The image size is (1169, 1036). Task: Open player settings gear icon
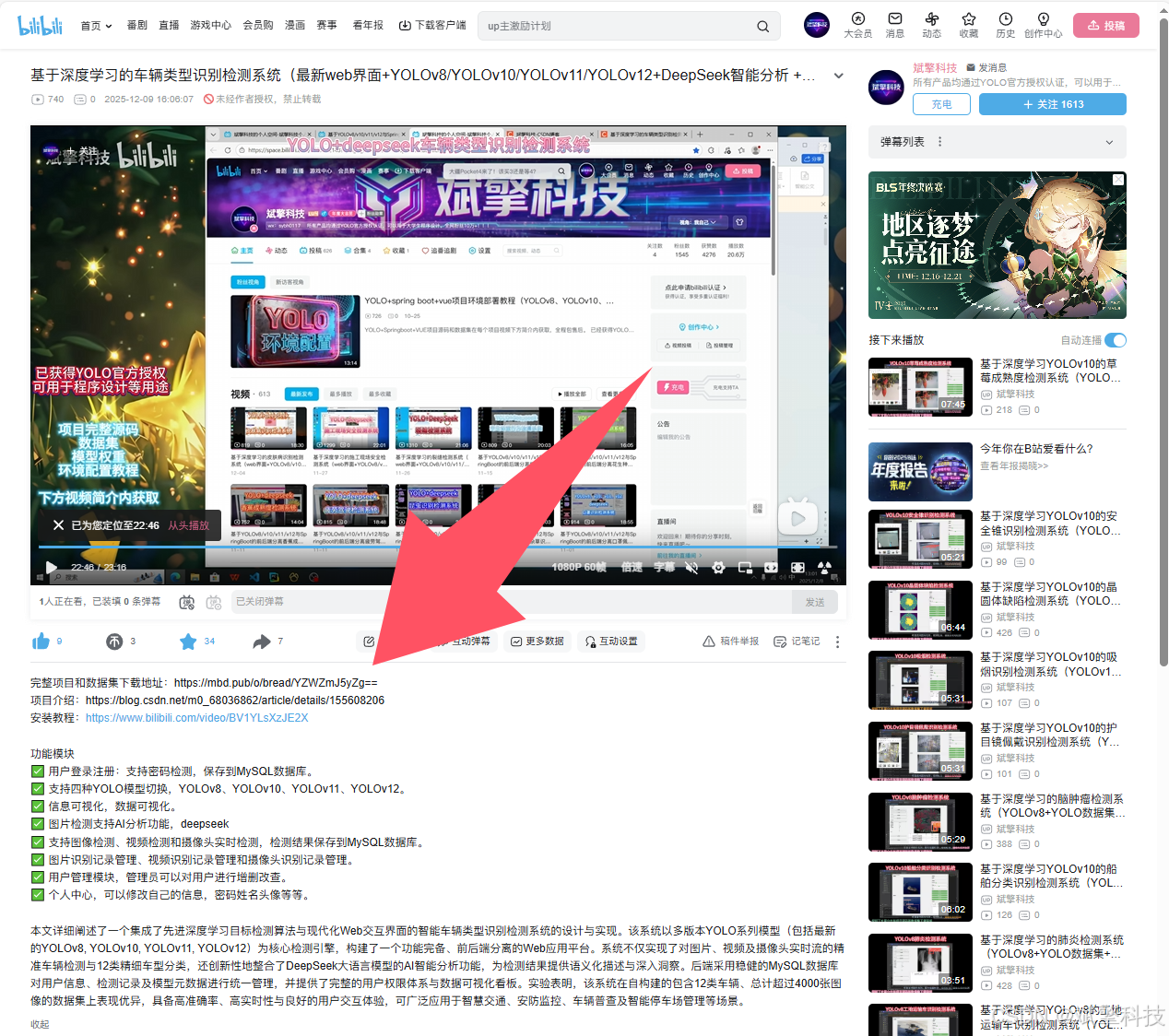718,568
